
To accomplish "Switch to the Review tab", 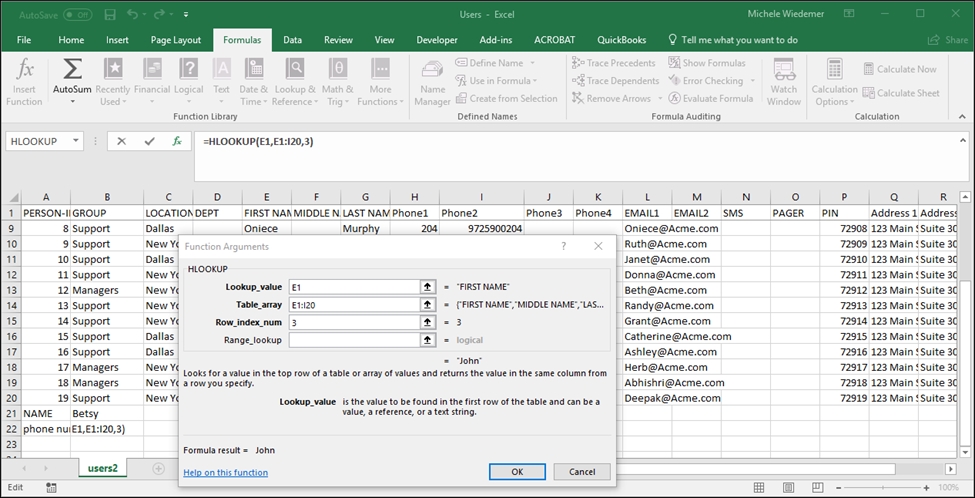I will pyautogui.click(x=338, y=40).
